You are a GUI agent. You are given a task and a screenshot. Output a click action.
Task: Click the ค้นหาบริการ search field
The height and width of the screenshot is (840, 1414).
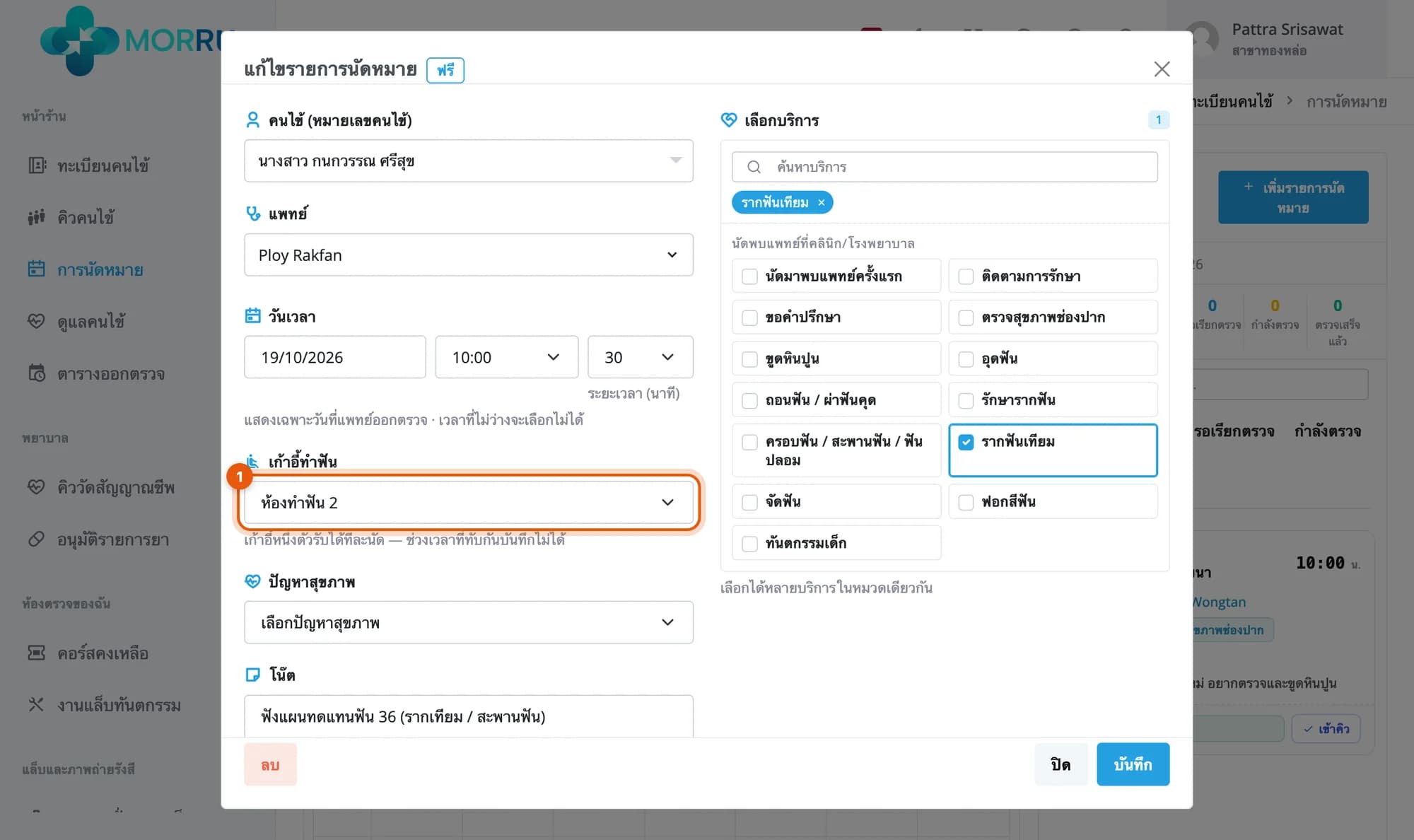pos(945,167)
